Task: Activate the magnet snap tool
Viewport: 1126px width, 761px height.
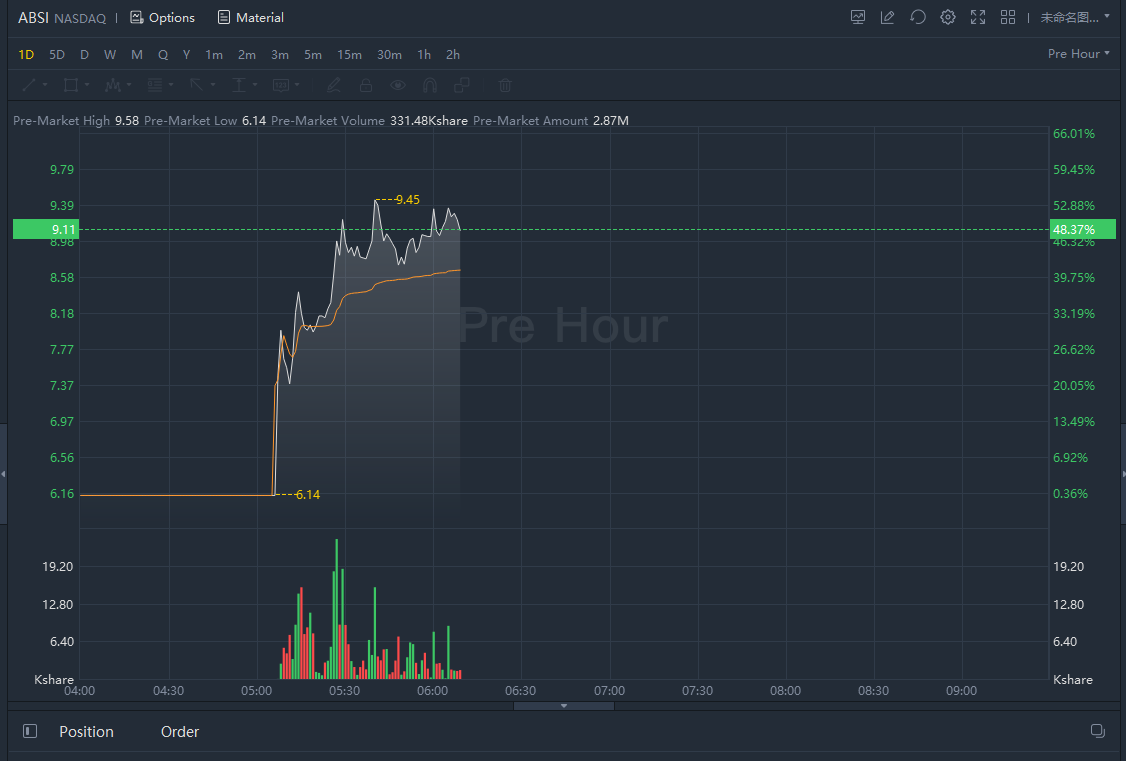Action: (429, 85)
